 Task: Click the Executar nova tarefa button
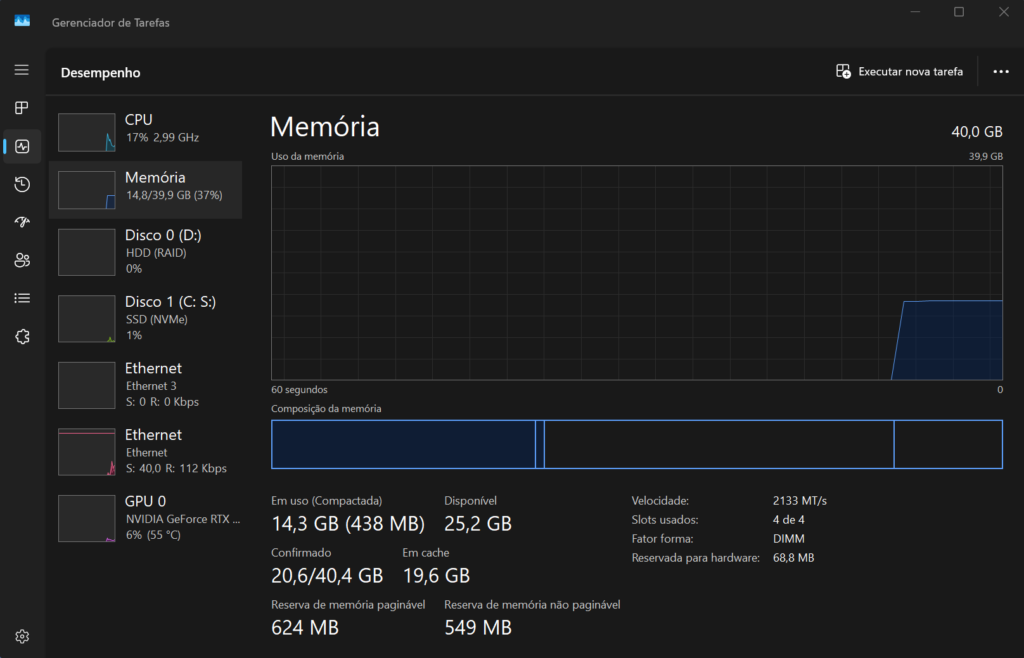click(x=898, y=71)
